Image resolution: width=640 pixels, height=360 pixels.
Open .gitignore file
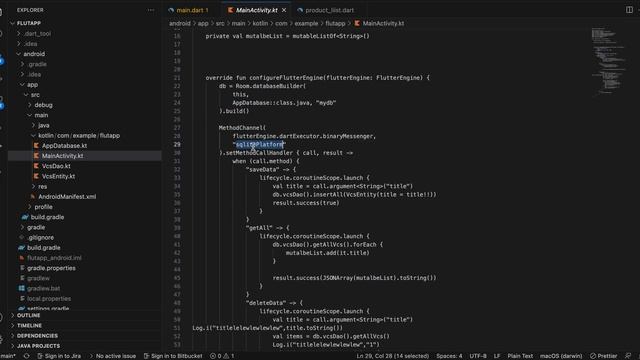coord(40,238)
